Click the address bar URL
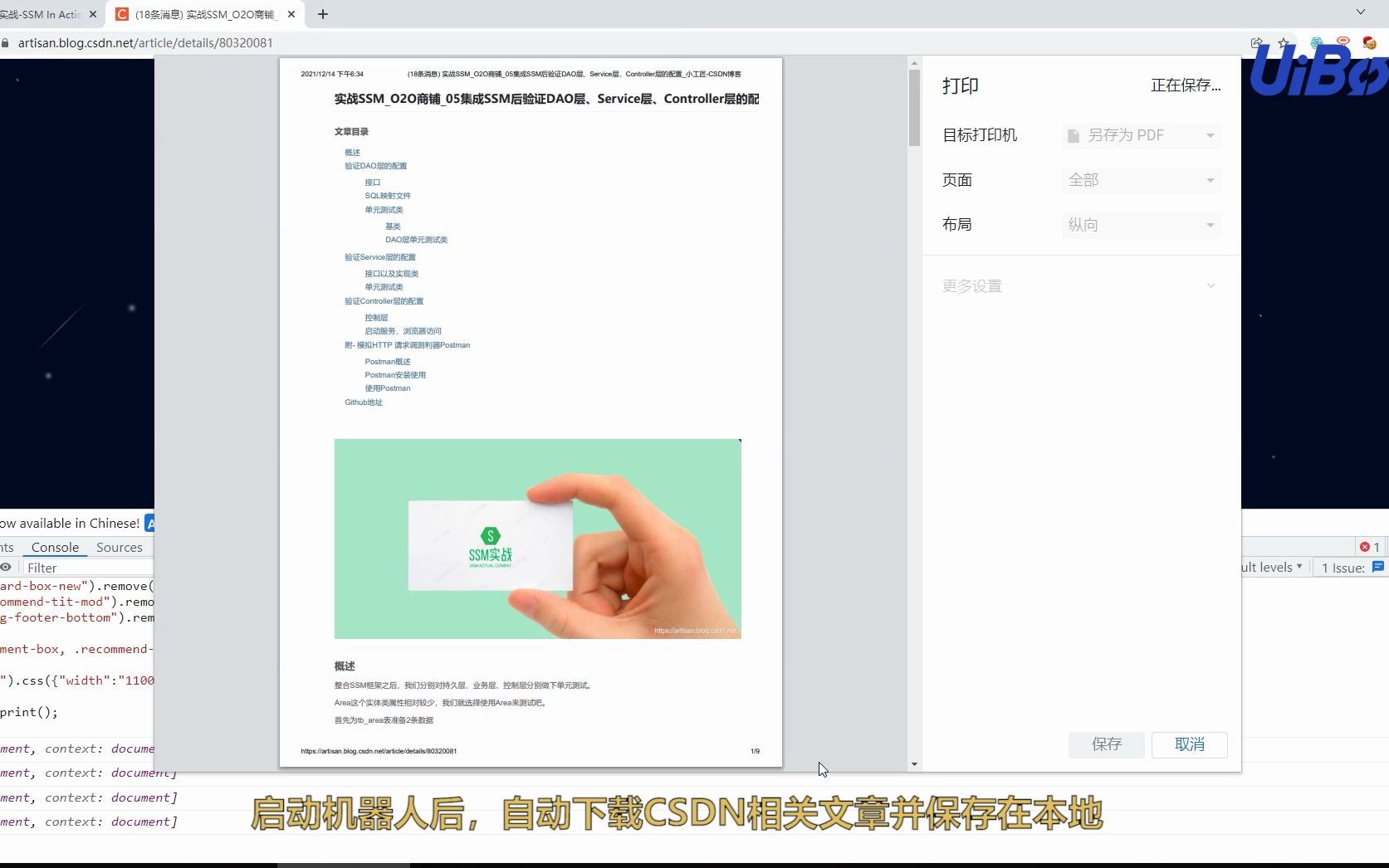The width and height of the screenshot is (1389, 868). click(x=145, y=43)
